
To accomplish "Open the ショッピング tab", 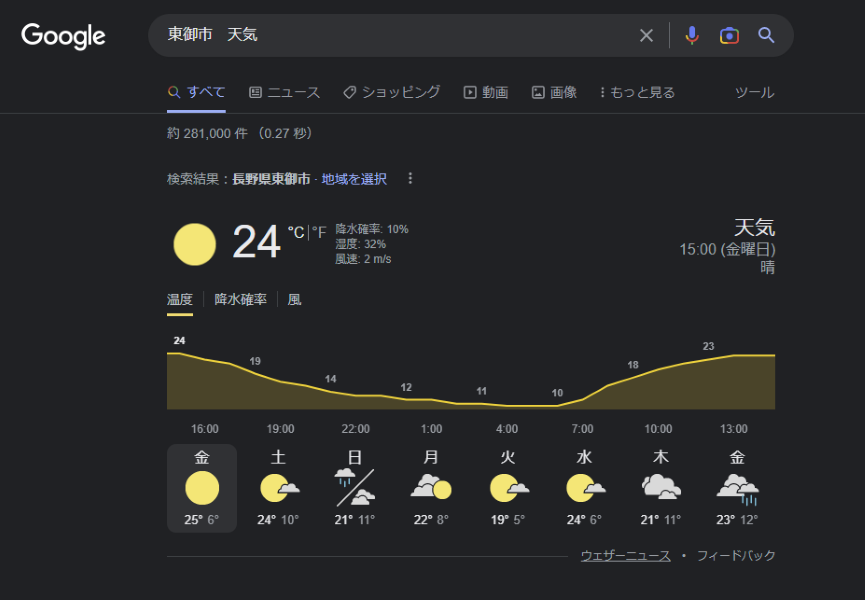I will pyautogui.click(x=391, y=92).
